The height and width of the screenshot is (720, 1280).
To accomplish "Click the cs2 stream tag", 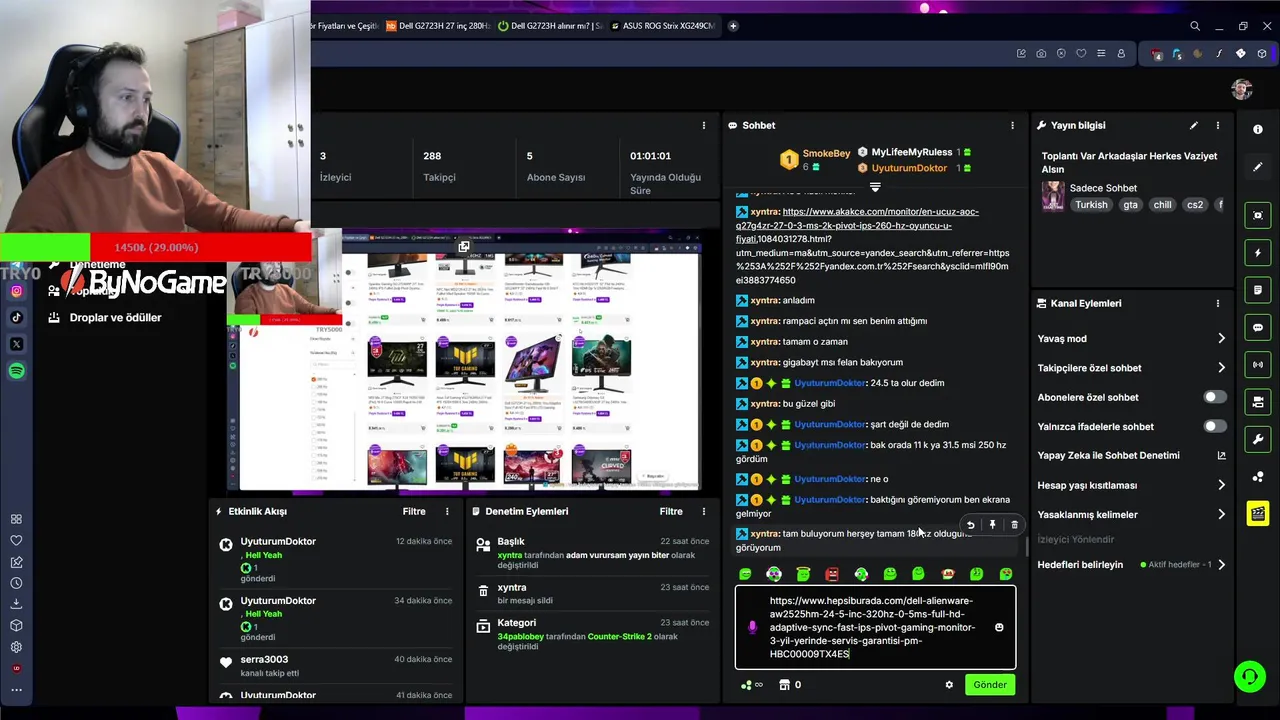I will pyautogui.click(x=1194, y=204).
